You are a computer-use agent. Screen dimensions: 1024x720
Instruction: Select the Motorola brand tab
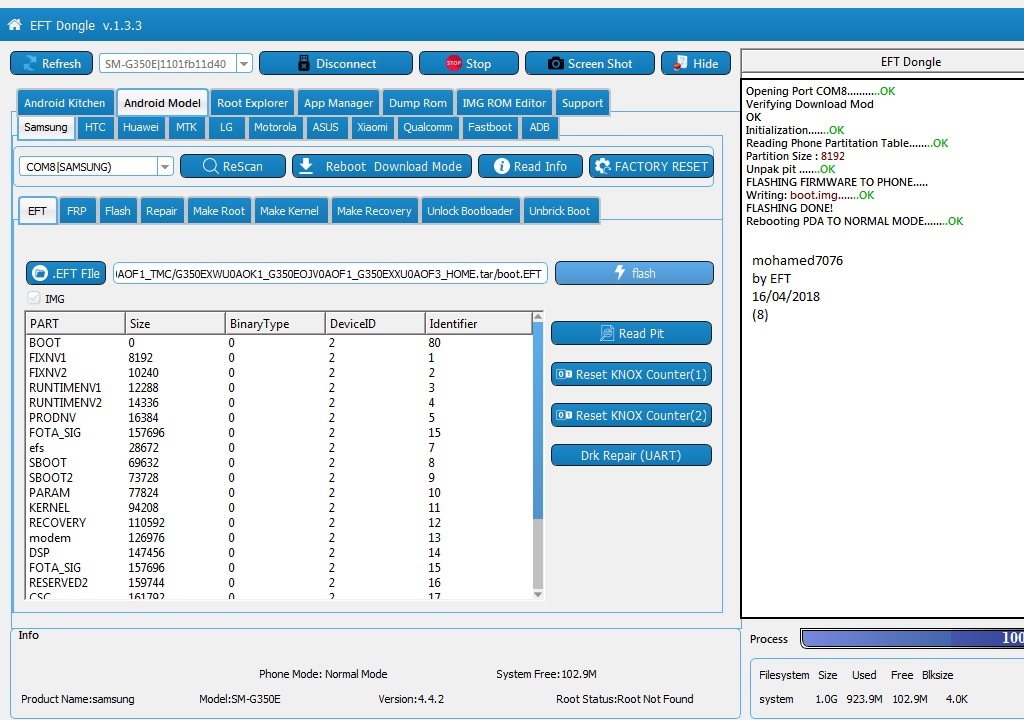[275, 127]
